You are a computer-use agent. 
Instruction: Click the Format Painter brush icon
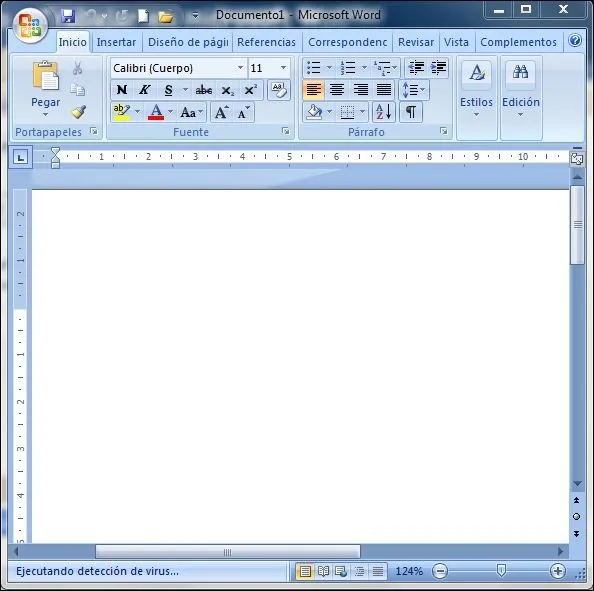pos(79,112)
